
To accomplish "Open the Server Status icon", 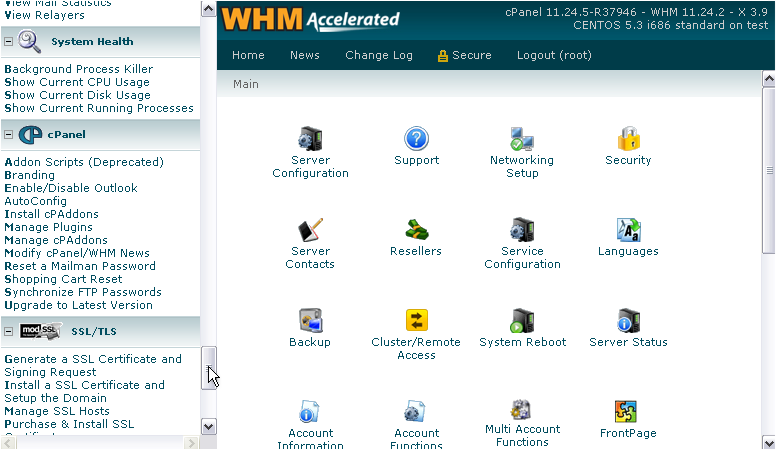I will (628, 321).
